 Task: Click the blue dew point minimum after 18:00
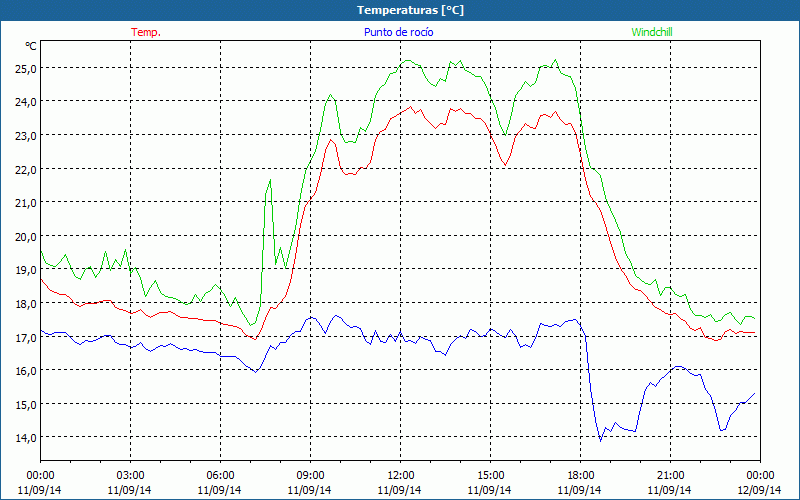click(x=601, y=441)
